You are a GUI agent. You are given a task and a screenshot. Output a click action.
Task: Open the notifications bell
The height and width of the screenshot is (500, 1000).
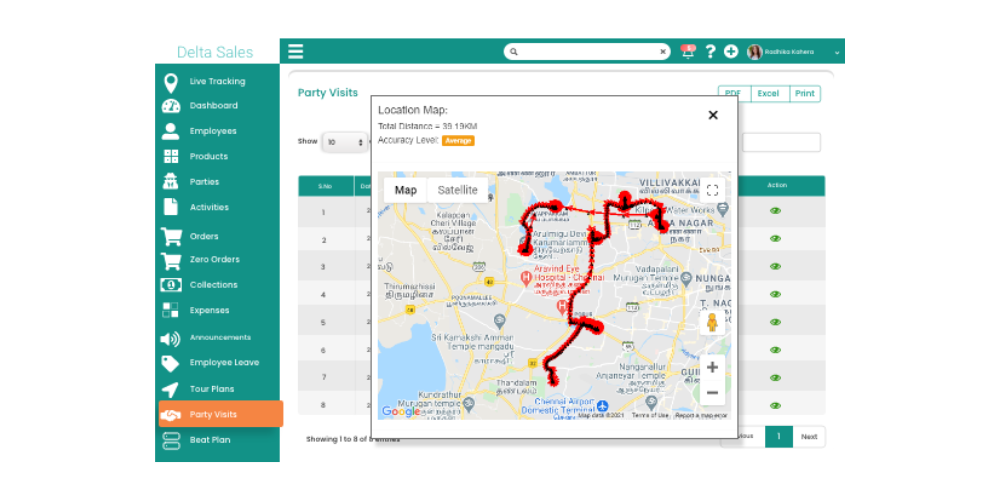coord(688,51)
